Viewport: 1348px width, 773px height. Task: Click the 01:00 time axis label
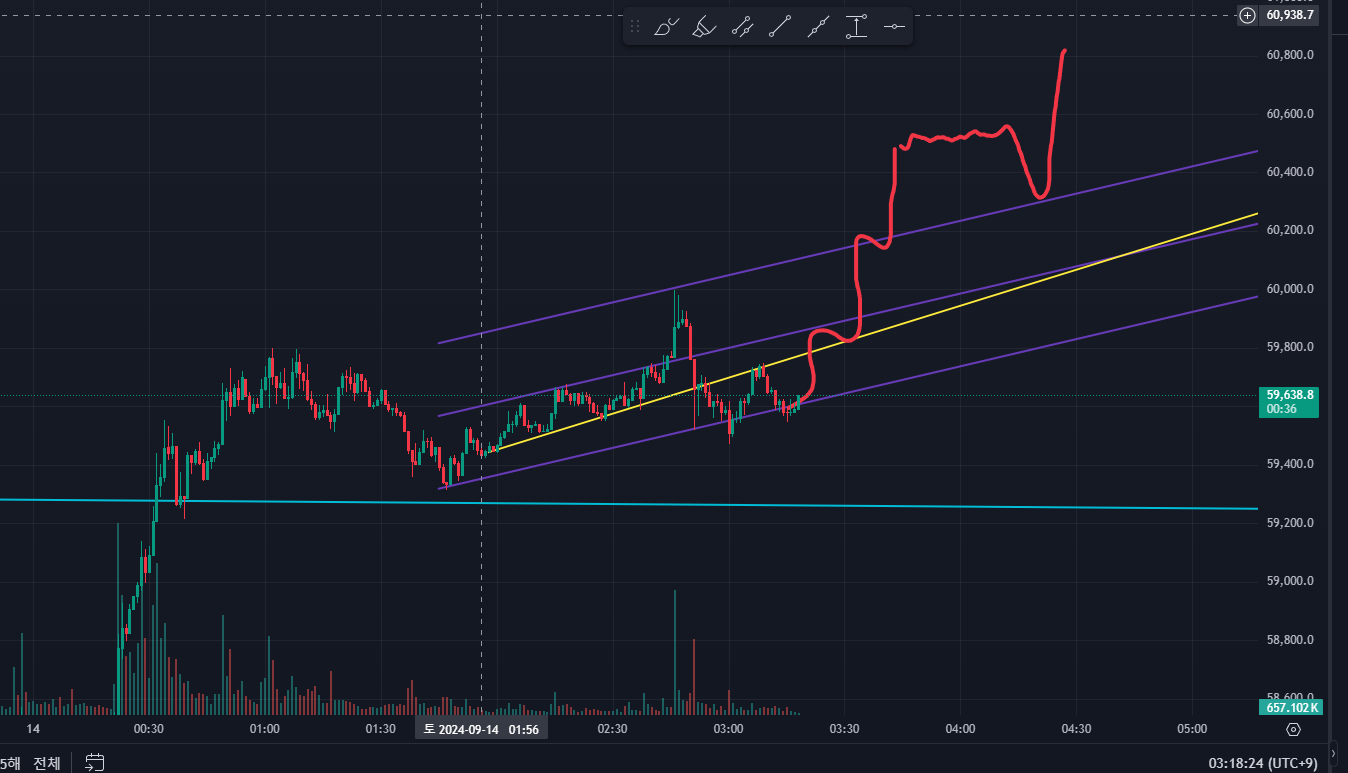264,729
